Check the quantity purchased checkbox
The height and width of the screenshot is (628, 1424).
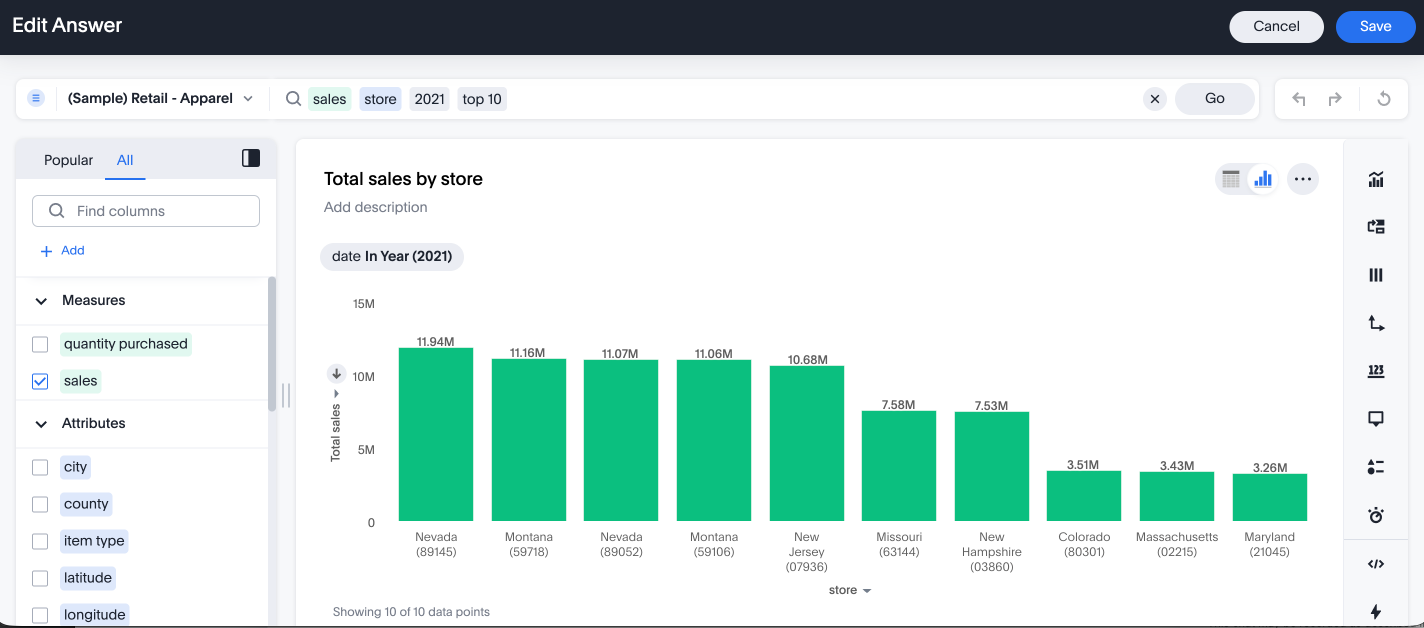(40, 344)
